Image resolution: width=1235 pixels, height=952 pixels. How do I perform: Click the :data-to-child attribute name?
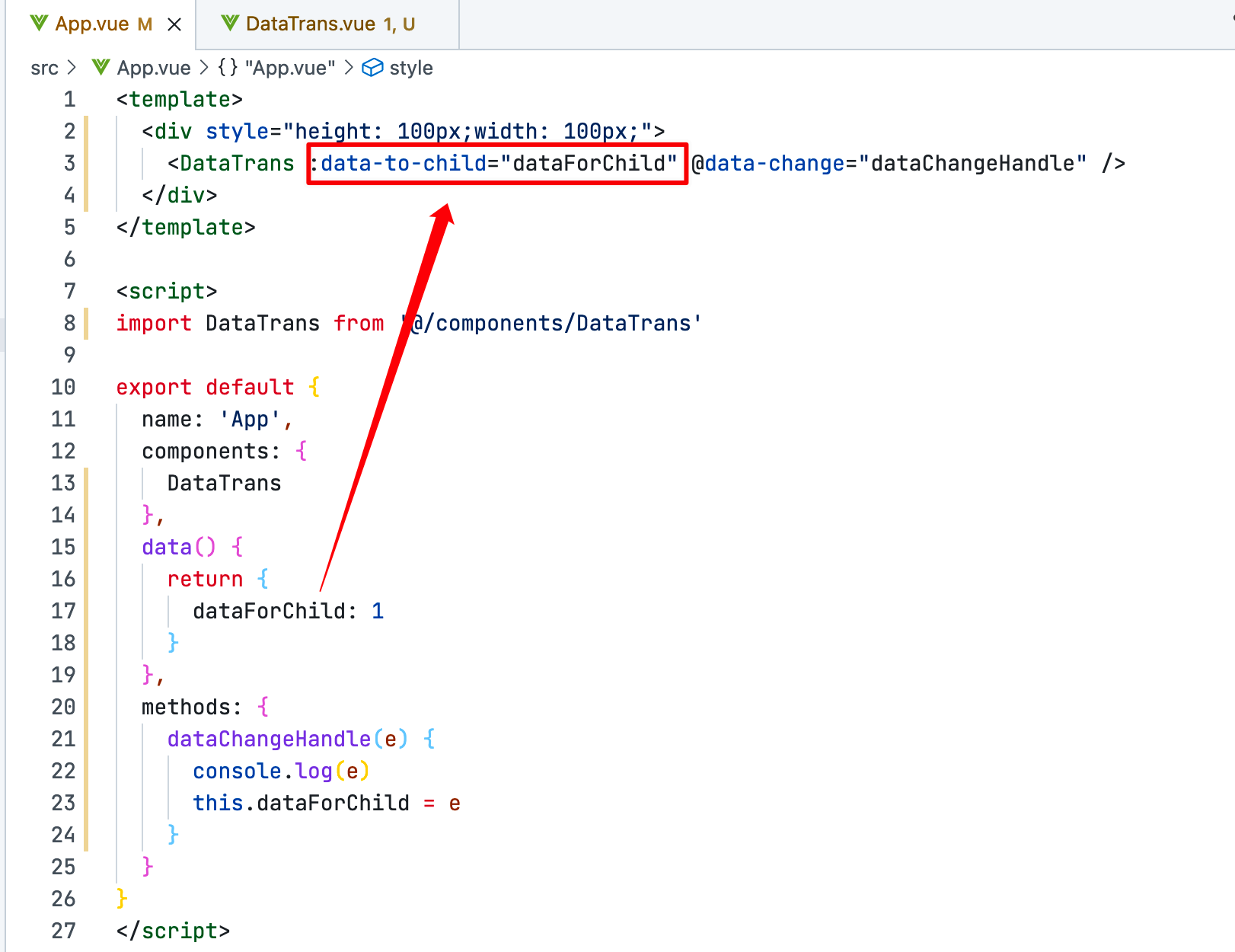[x=397, y=164]
